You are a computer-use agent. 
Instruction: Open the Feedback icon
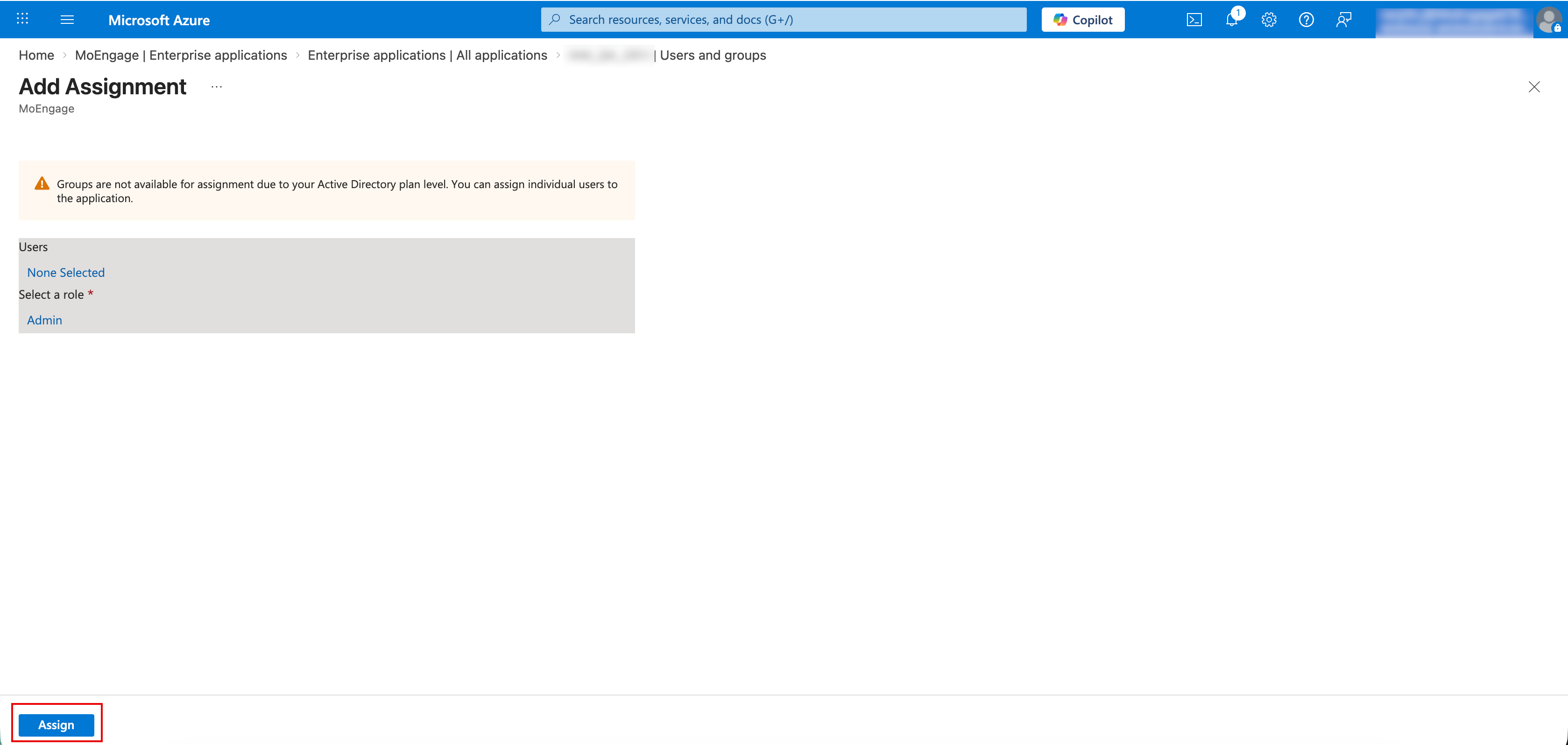[1343, 20]
